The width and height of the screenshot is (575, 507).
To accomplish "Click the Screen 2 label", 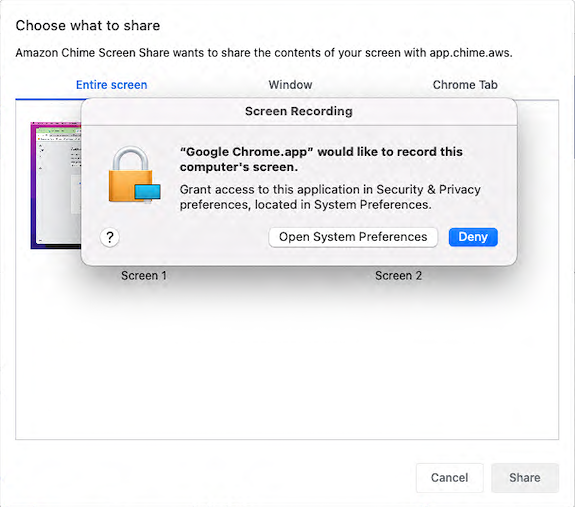I will 398,276.
